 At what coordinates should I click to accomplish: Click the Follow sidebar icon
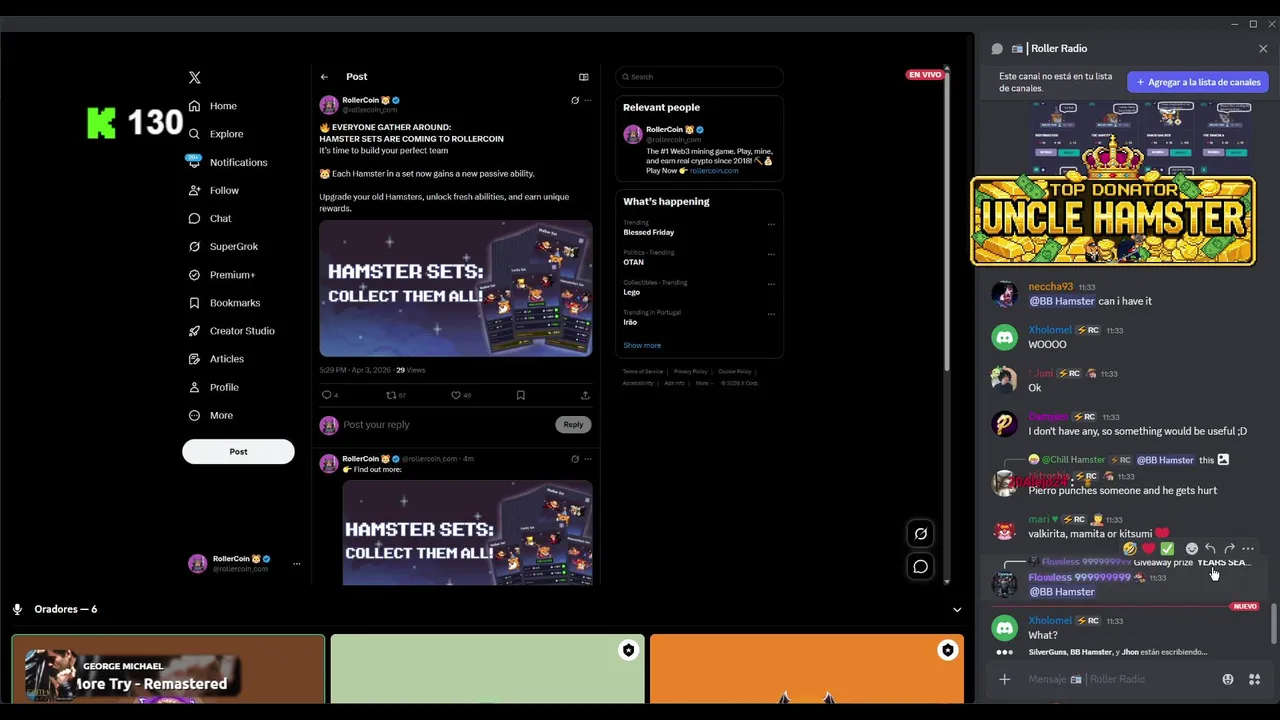[194, 190]
